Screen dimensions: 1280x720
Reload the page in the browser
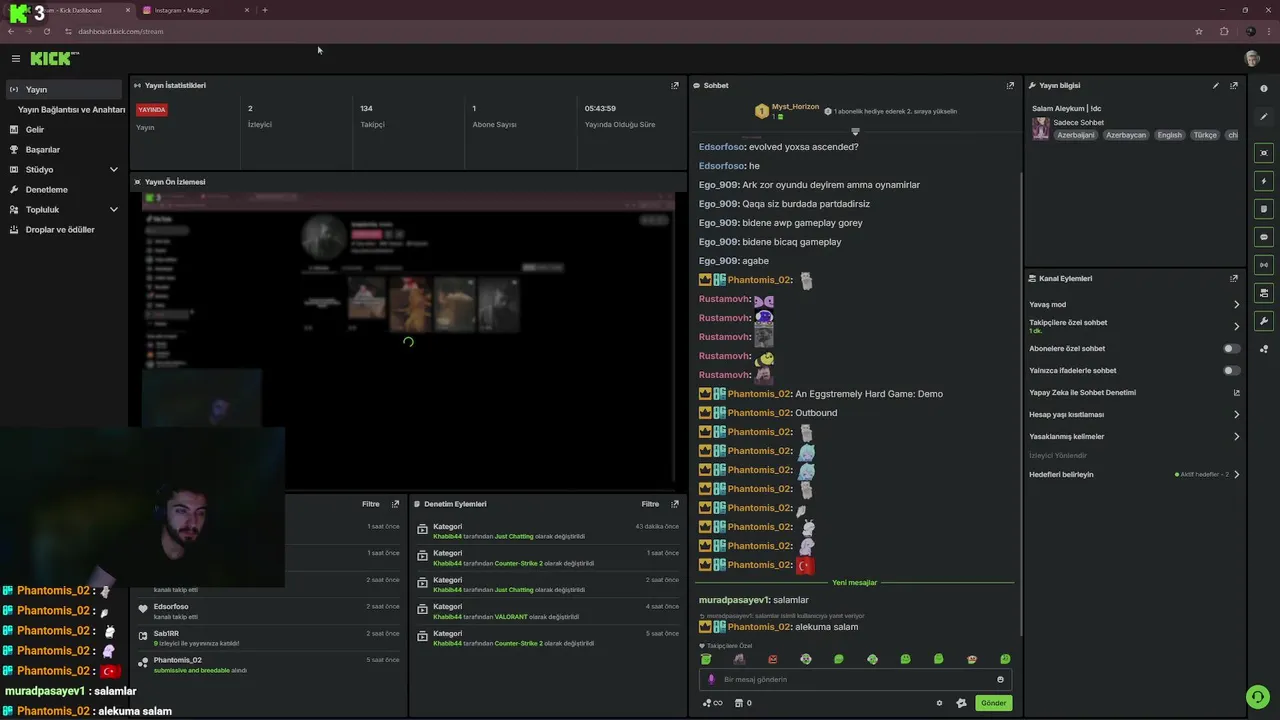46,31
